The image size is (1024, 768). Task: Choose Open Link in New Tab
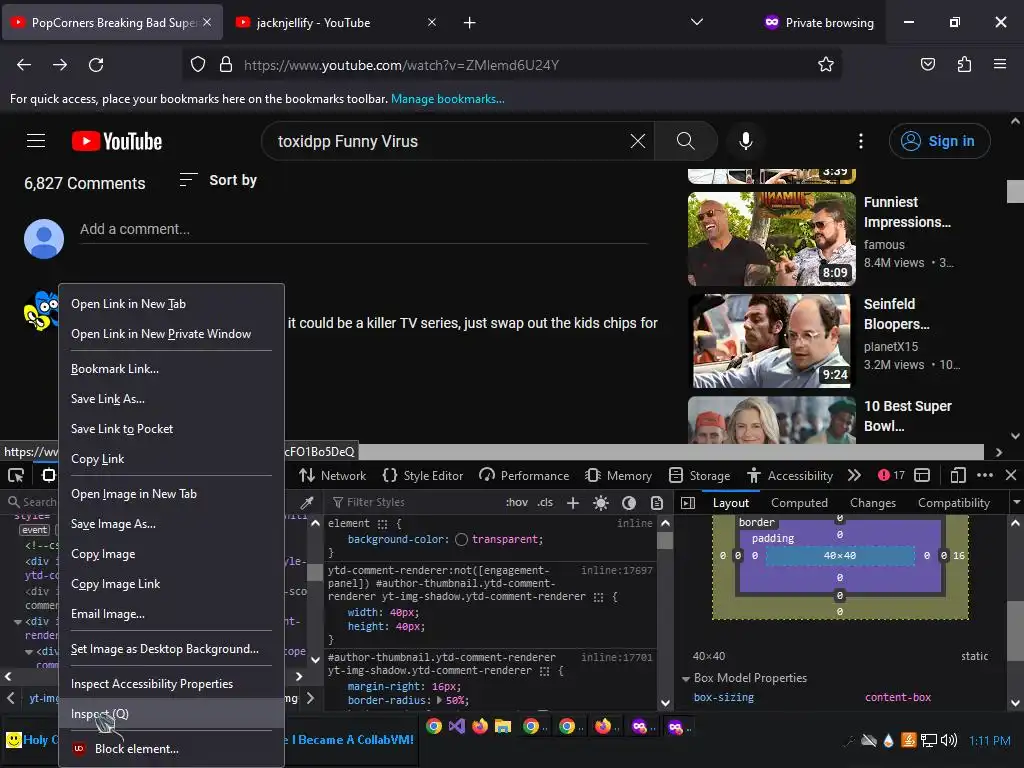[x=171, y=304]
